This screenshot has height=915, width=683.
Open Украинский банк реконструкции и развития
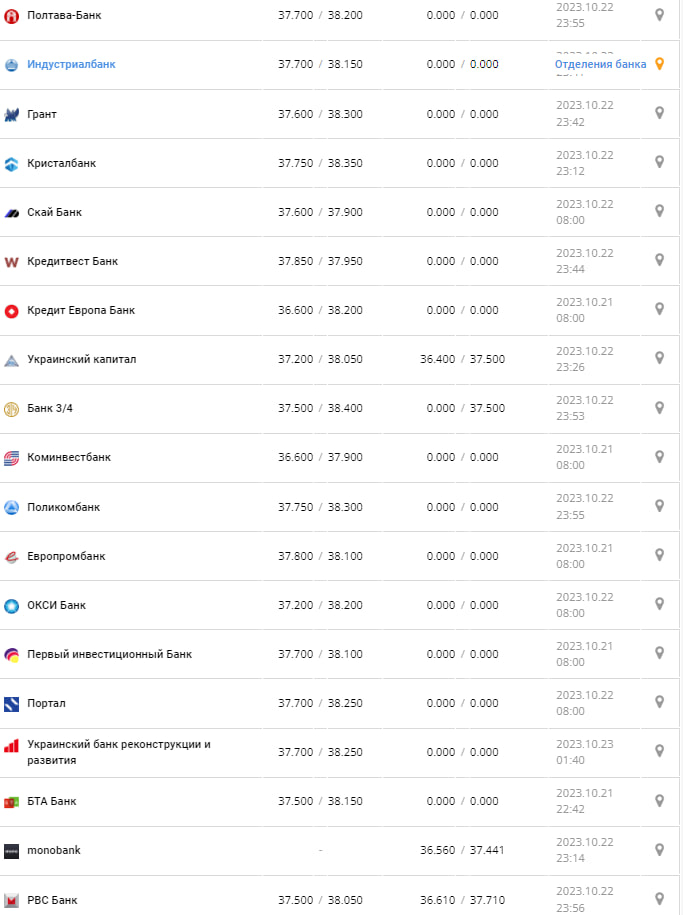pyautogui.click(x=119, y=752)
